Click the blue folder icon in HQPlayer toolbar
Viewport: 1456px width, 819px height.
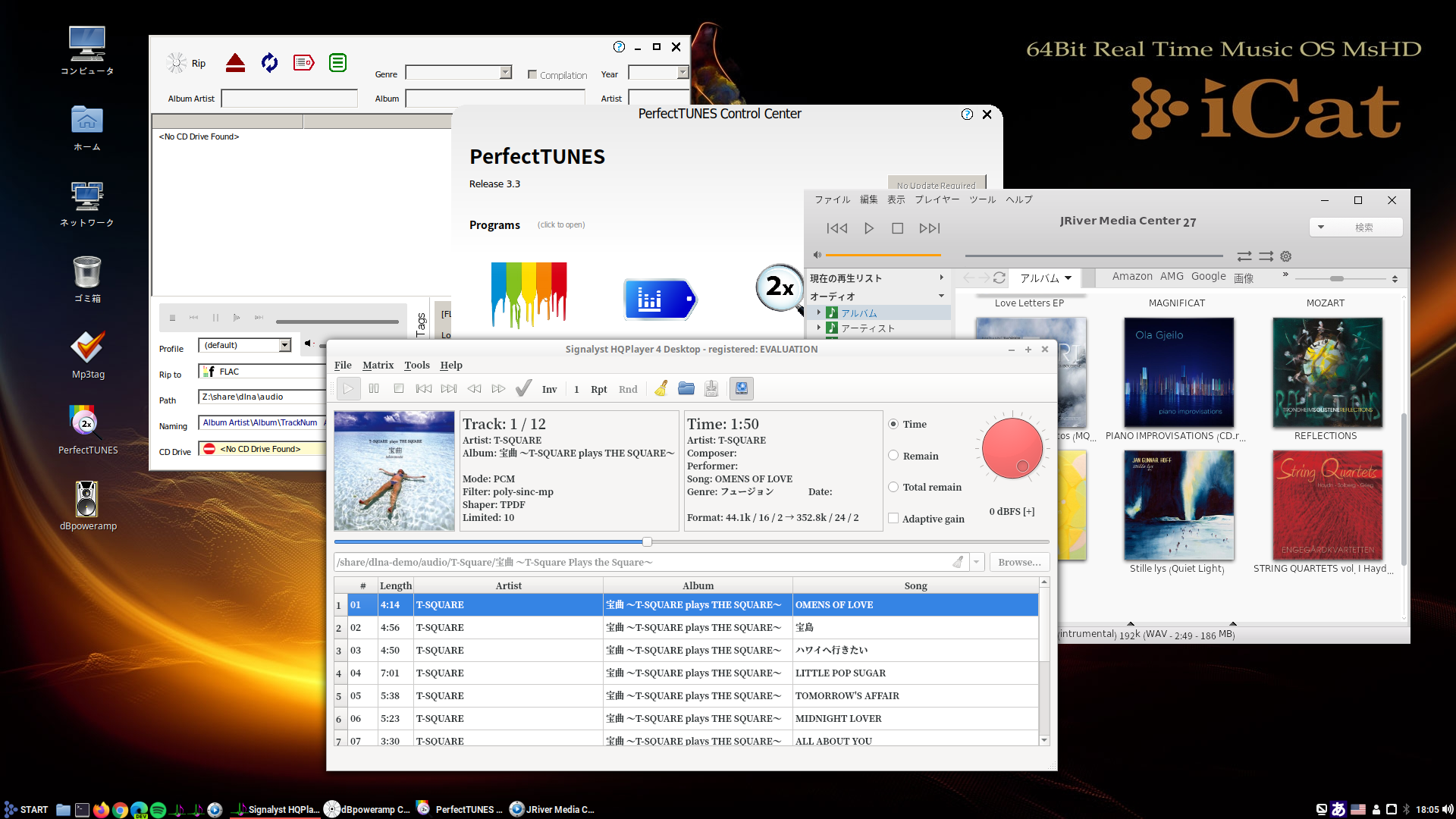point(686,389)
